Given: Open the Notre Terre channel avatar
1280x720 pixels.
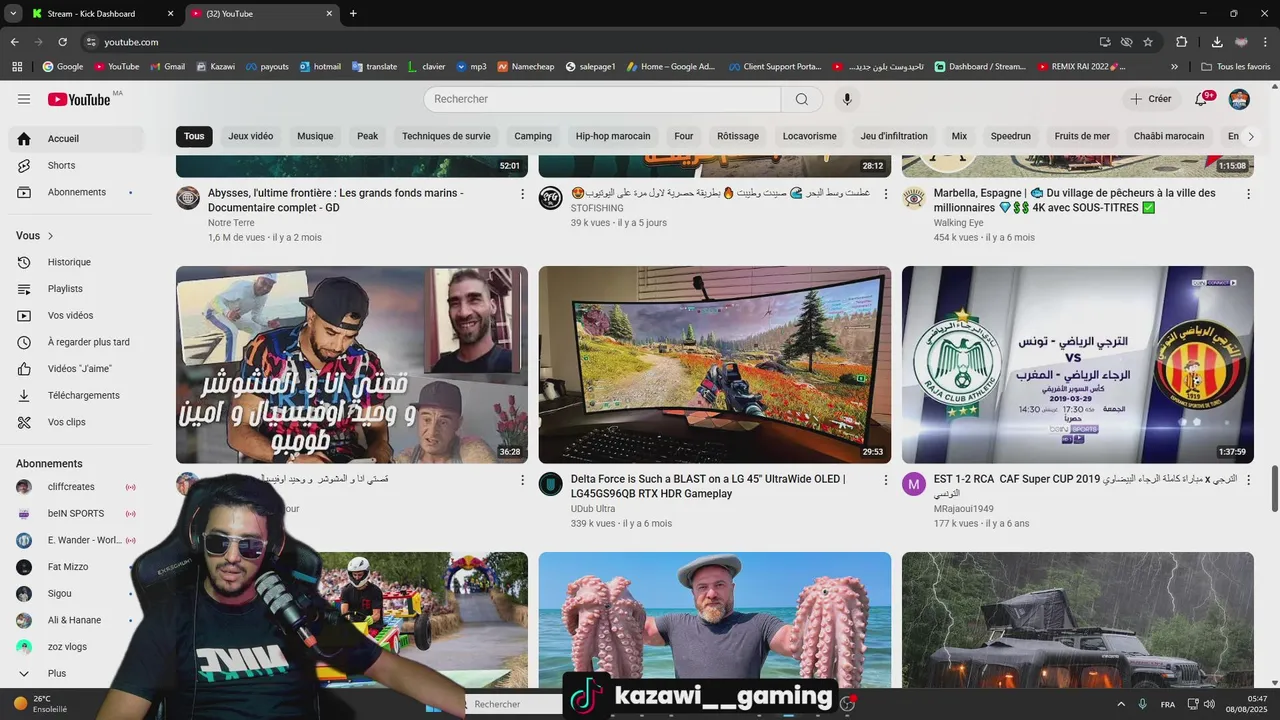Looking at the screenshot, I should (x=188, y=198).
